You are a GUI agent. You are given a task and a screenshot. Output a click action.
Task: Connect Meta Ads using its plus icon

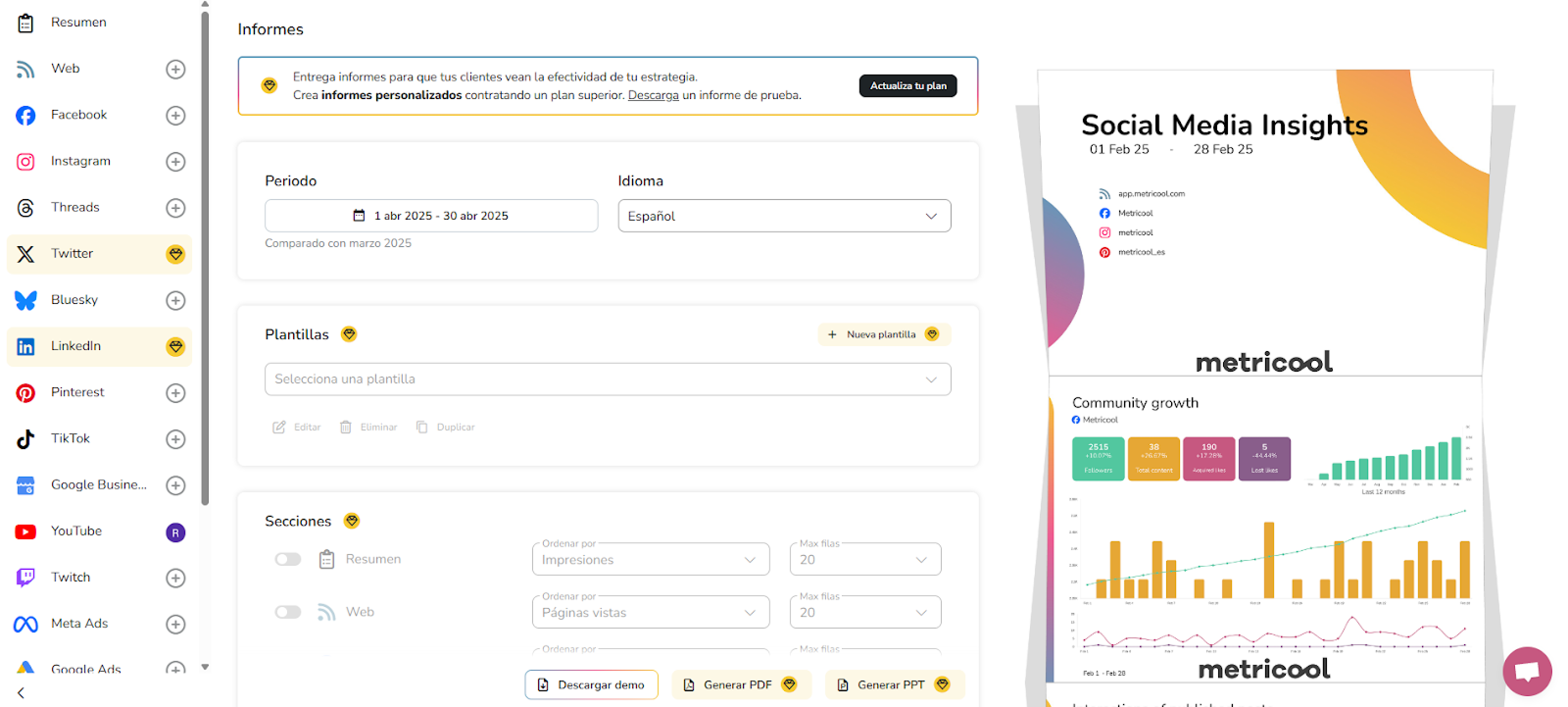pyautogui.click(x=175, y=624)
